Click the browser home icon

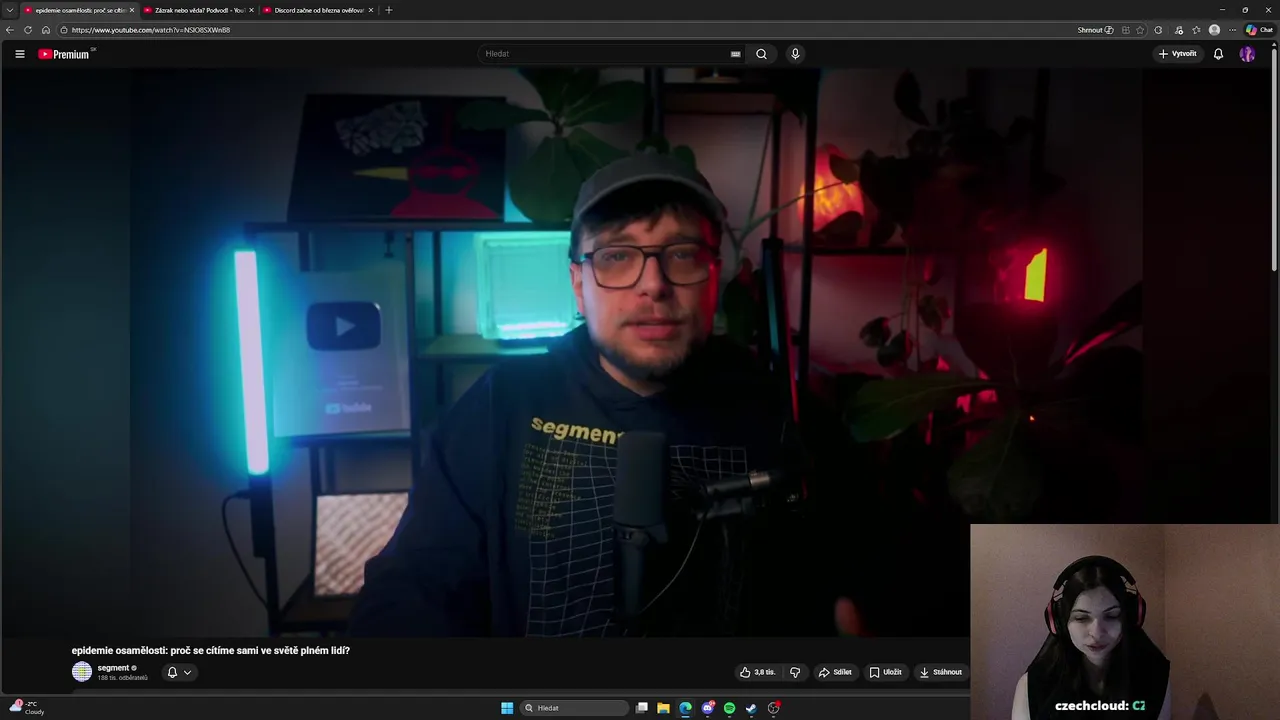click(x=46, y=30)
